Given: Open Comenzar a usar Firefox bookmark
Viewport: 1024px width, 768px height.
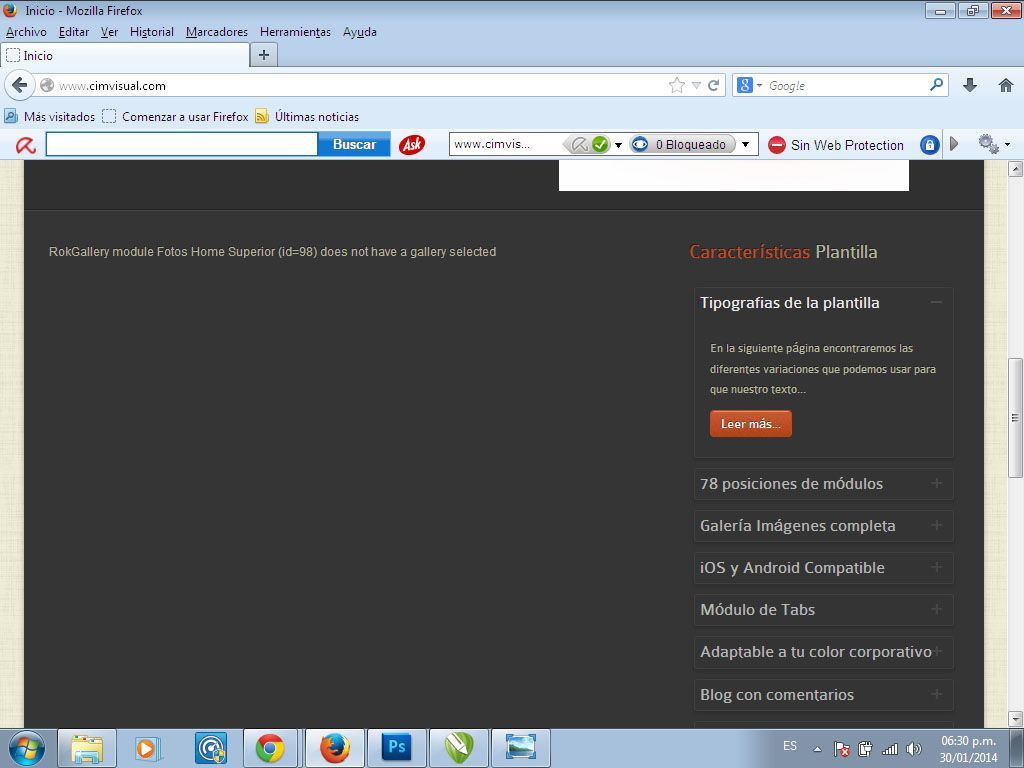Looking at the screenshot, I should (x=175, y=117).
